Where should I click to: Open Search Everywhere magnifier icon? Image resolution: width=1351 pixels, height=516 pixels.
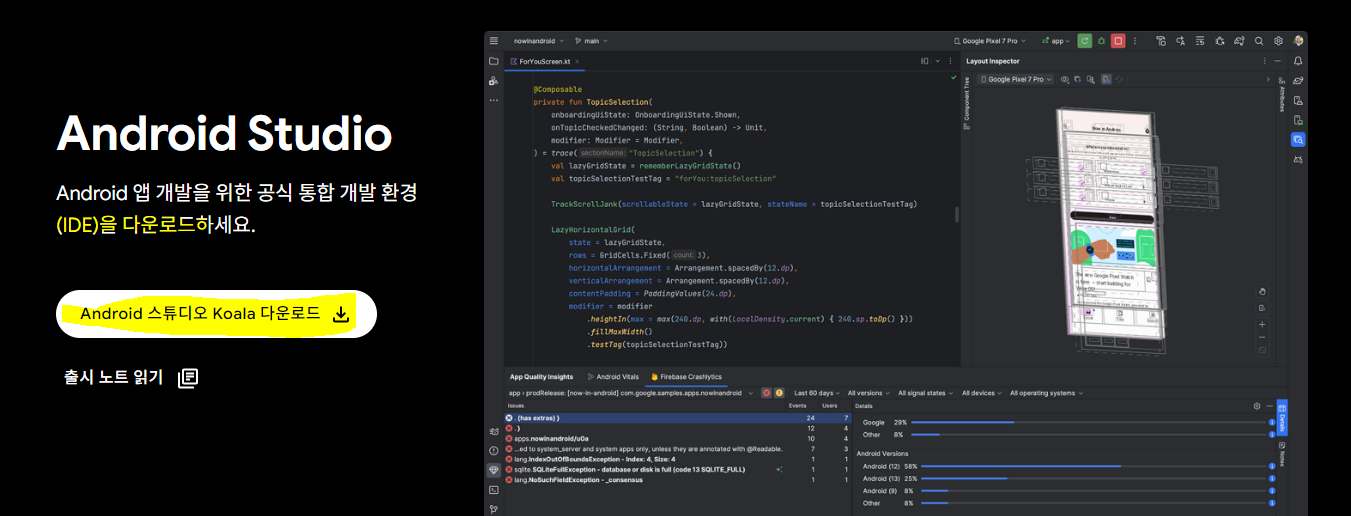tap(1259, 41)
